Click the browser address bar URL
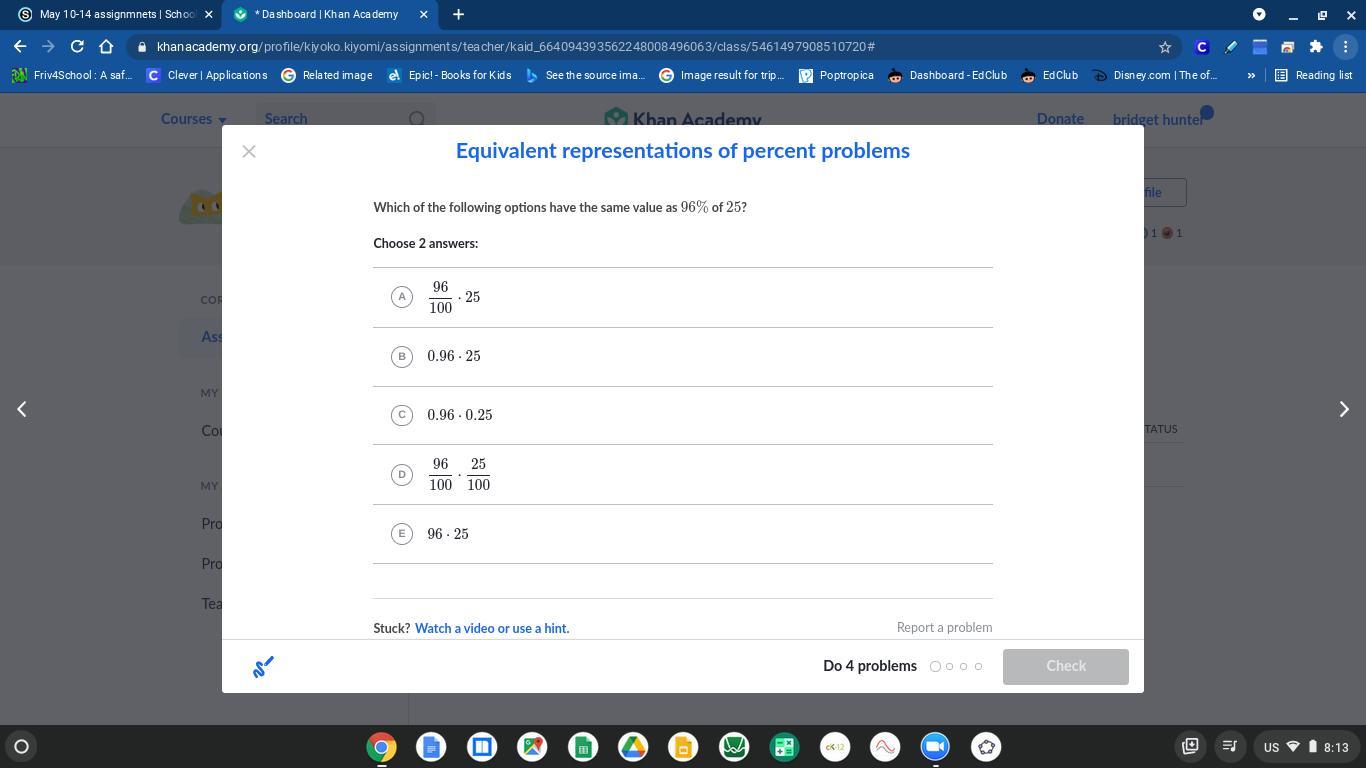 point(515,47)
